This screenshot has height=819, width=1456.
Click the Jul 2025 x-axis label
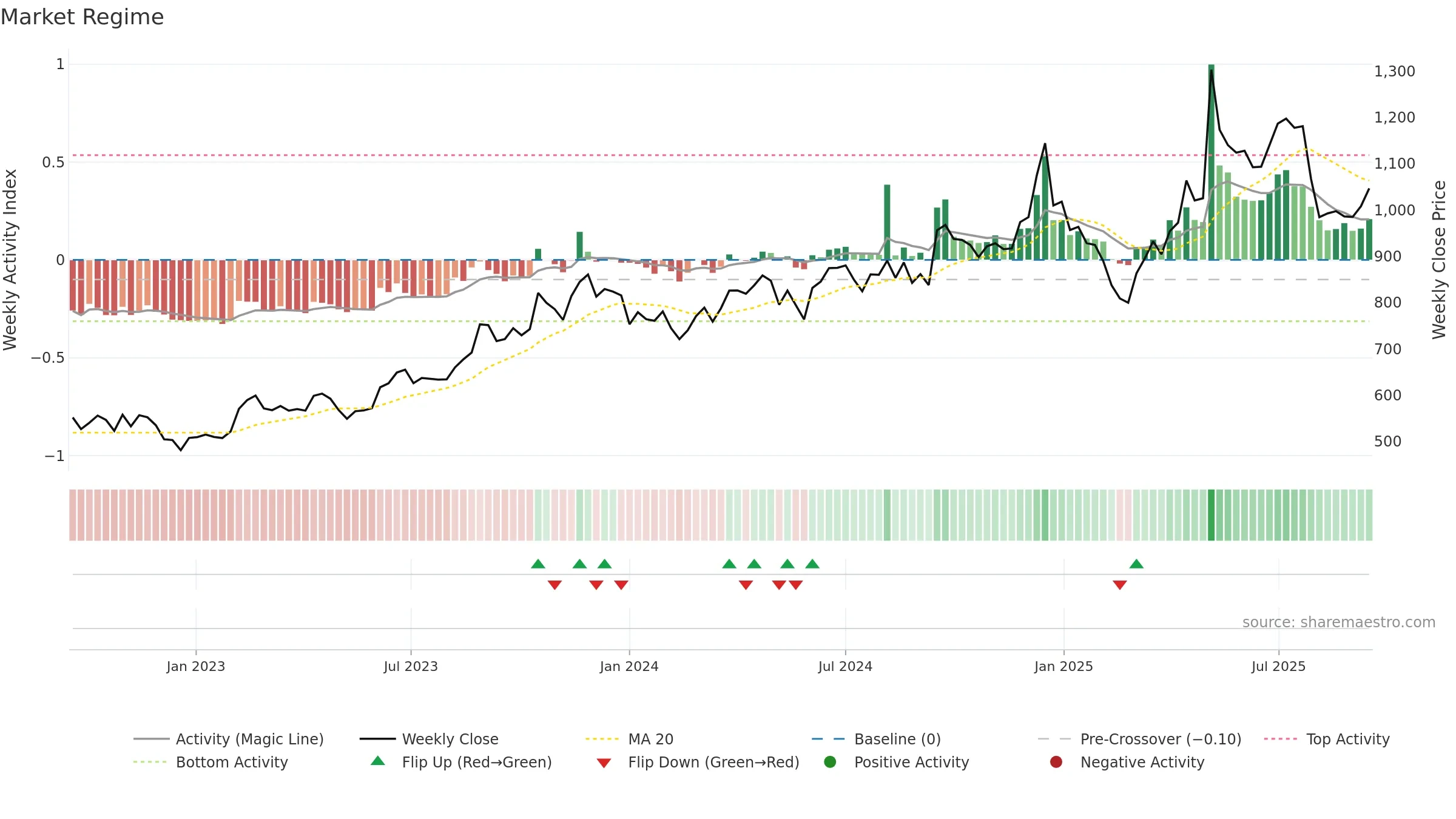[1278, 667]
